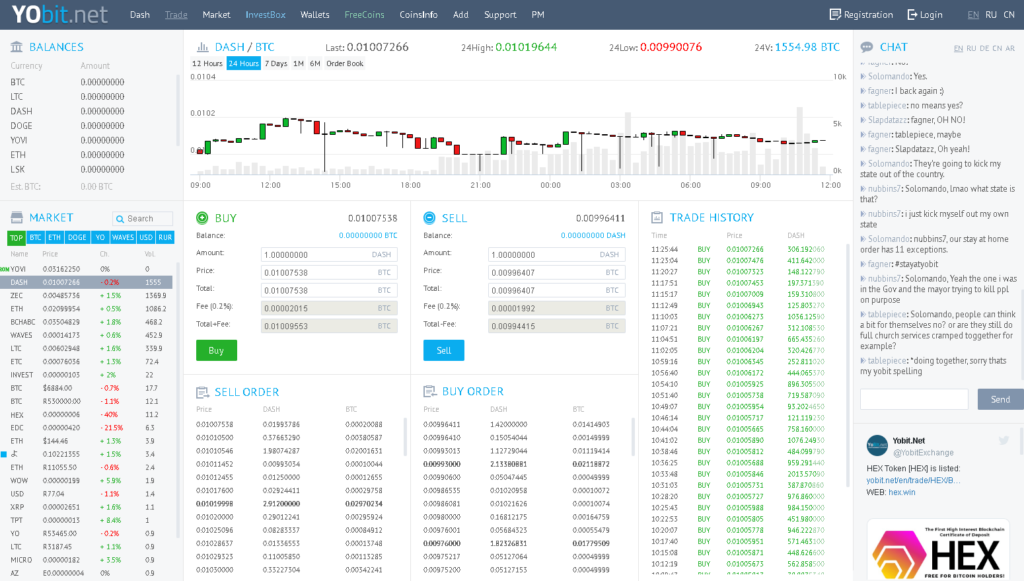Click the blue Sell minus icon
Screen dimensions: 1024x581
pos(429,218)
